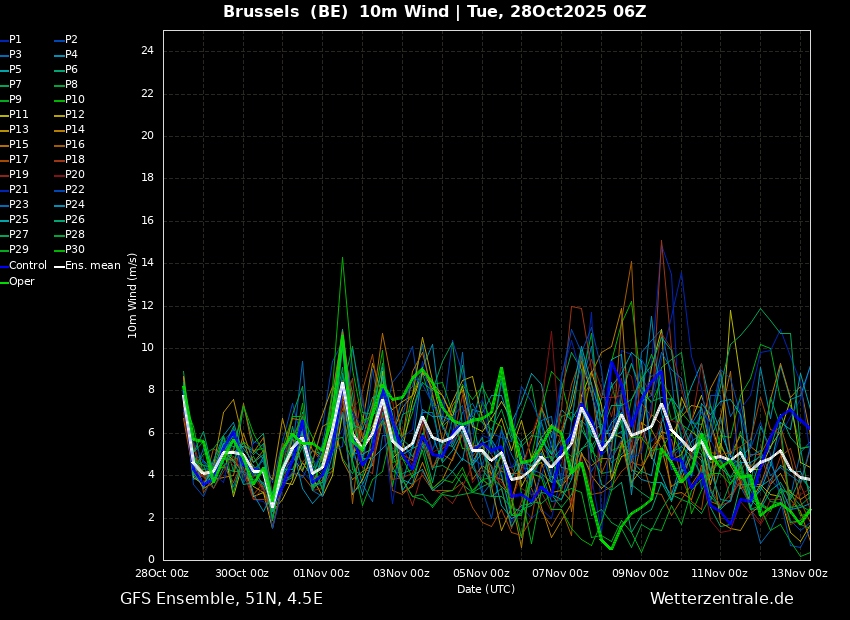Click the Wetterzentrale.de watermark text
850x620 pixels.
(722, 599)
